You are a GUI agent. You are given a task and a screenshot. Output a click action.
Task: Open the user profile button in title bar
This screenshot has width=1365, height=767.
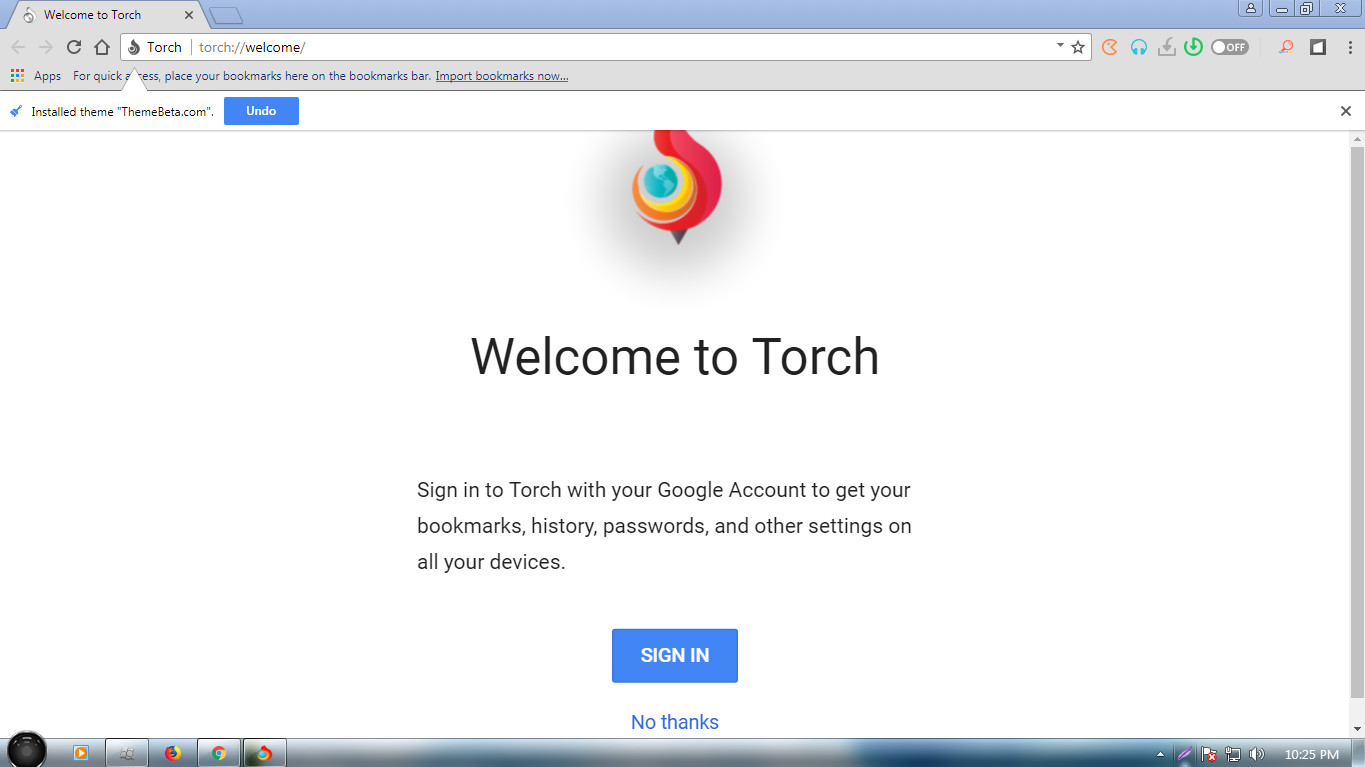click(x=1251, y=8)
